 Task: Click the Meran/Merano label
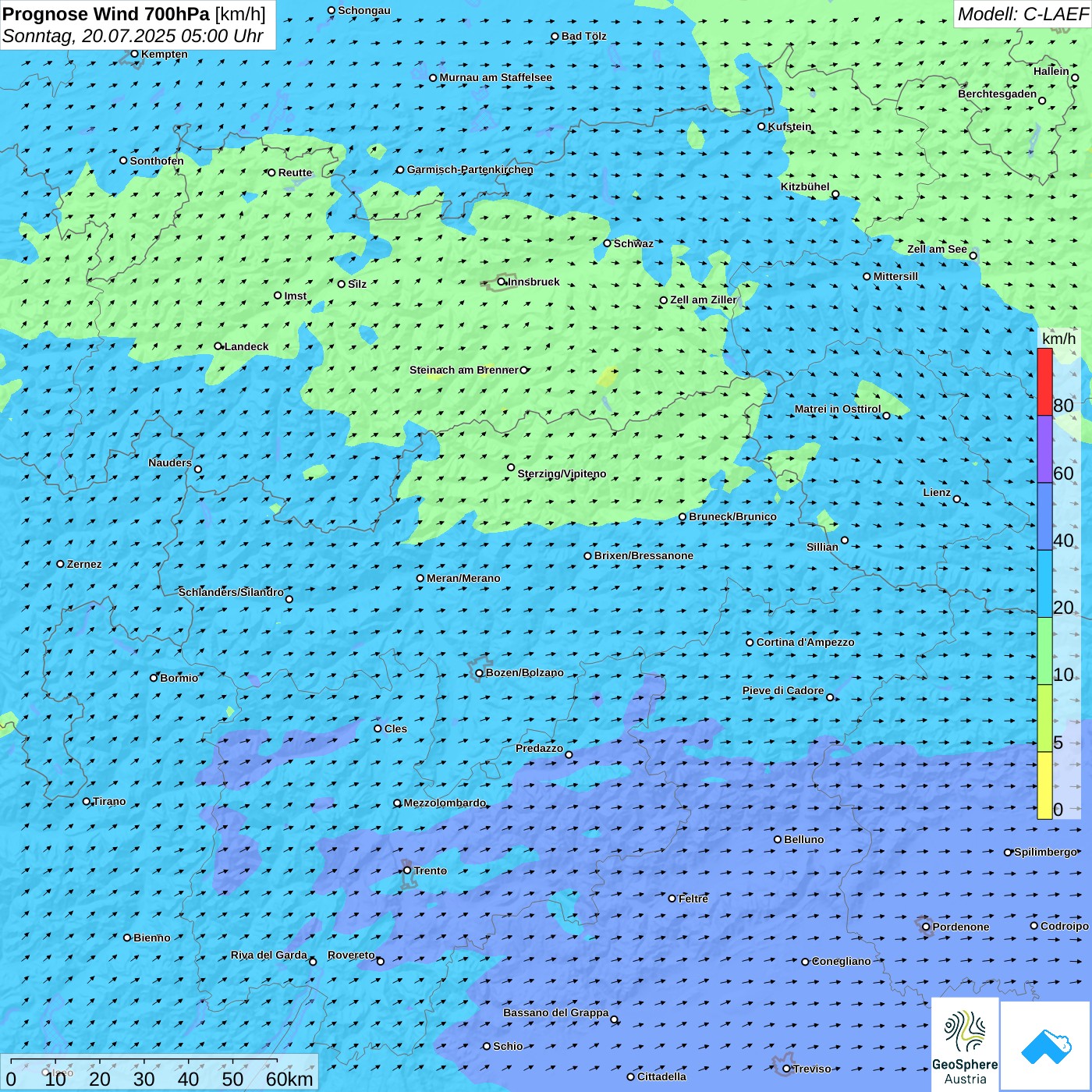coord(463,578)
